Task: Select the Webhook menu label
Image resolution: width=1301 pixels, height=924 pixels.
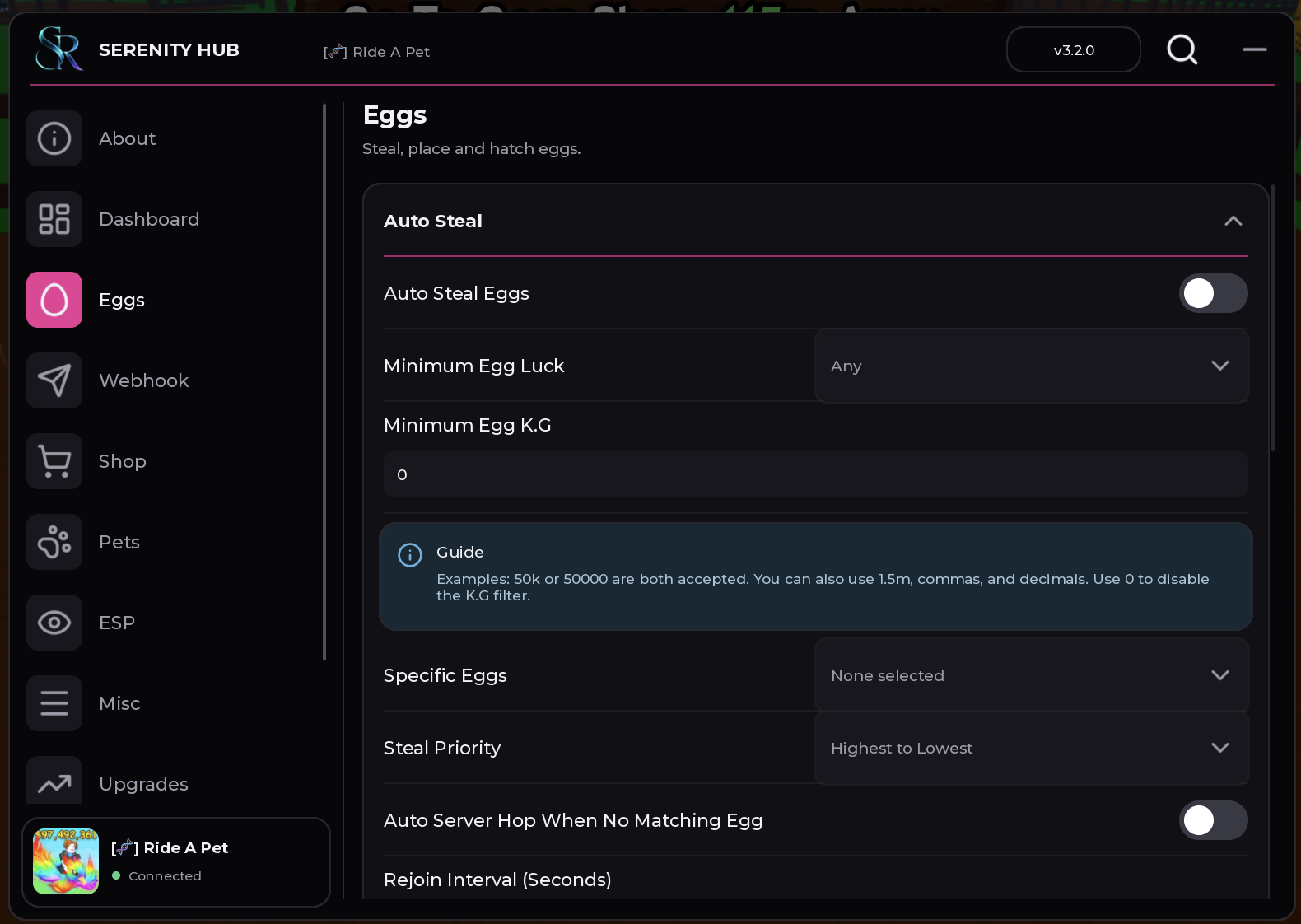Action: (144, 380)
